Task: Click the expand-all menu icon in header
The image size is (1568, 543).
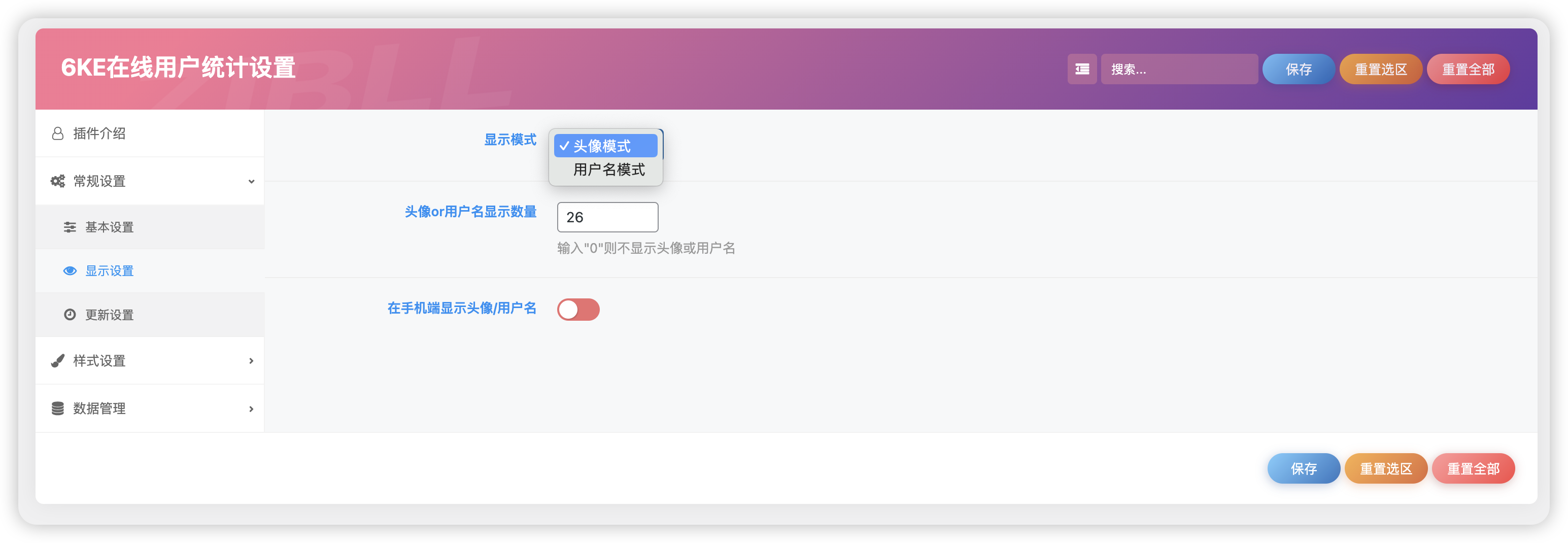Action: click(x=1082, y=70)
